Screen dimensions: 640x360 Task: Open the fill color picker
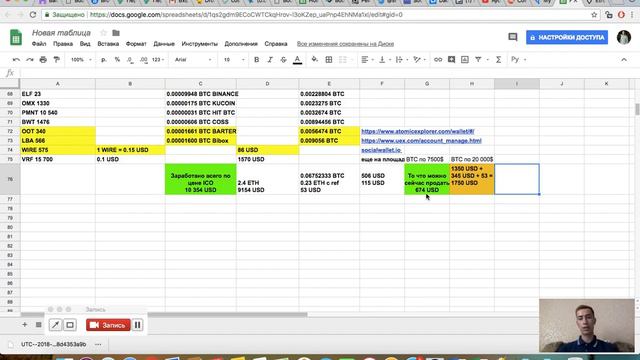pos(314,60)
